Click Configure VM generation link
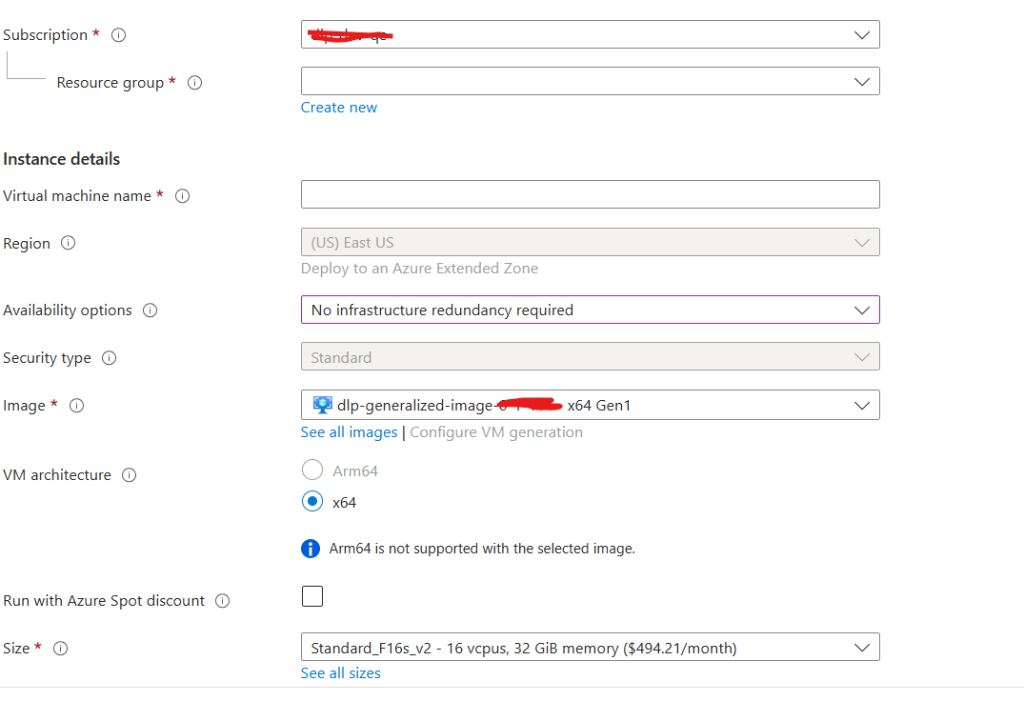The height and width of the screenshot is (701, 1024). click(x=496, y=432)
